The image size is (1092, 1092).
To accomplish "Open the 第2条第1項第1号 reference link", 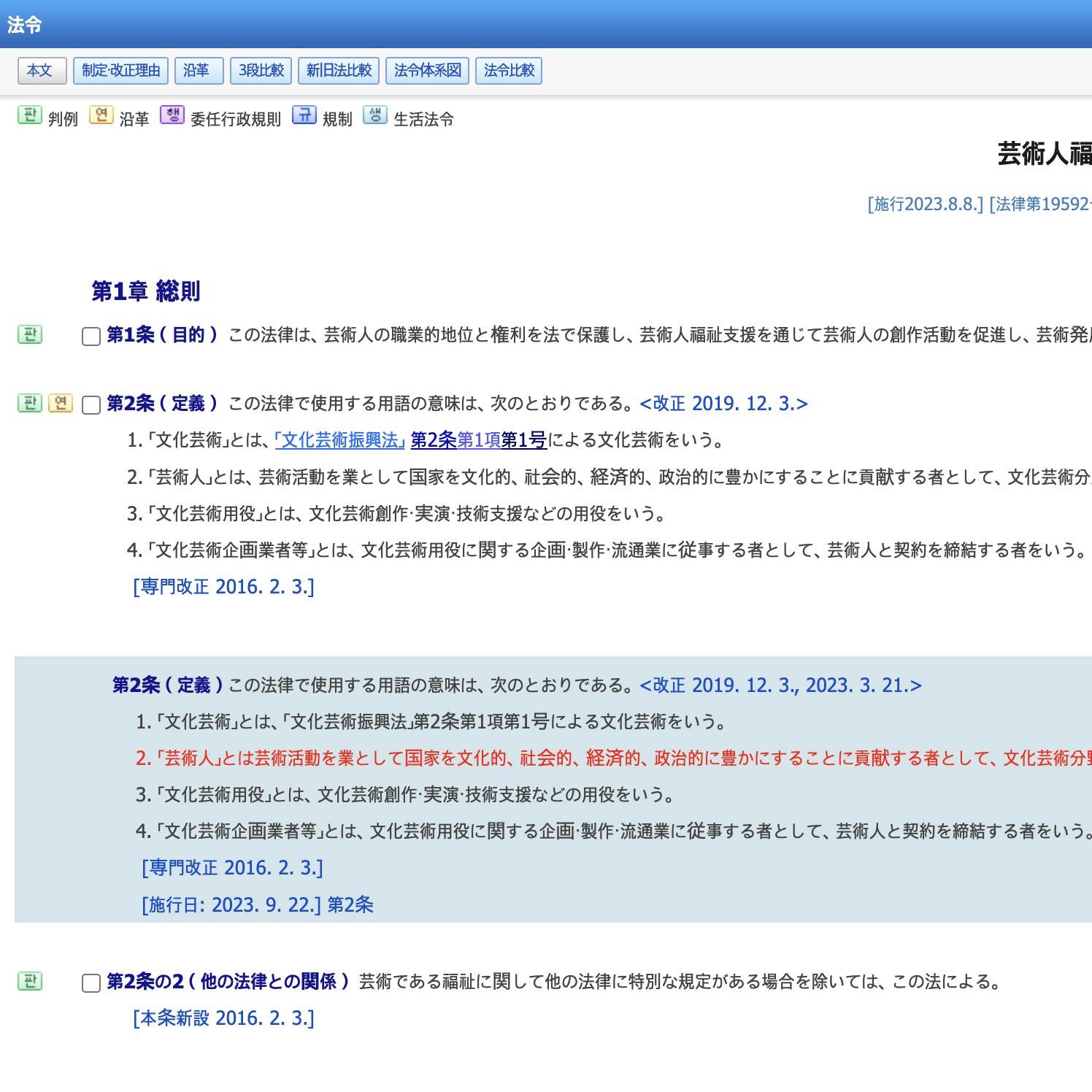I will 478,440.
